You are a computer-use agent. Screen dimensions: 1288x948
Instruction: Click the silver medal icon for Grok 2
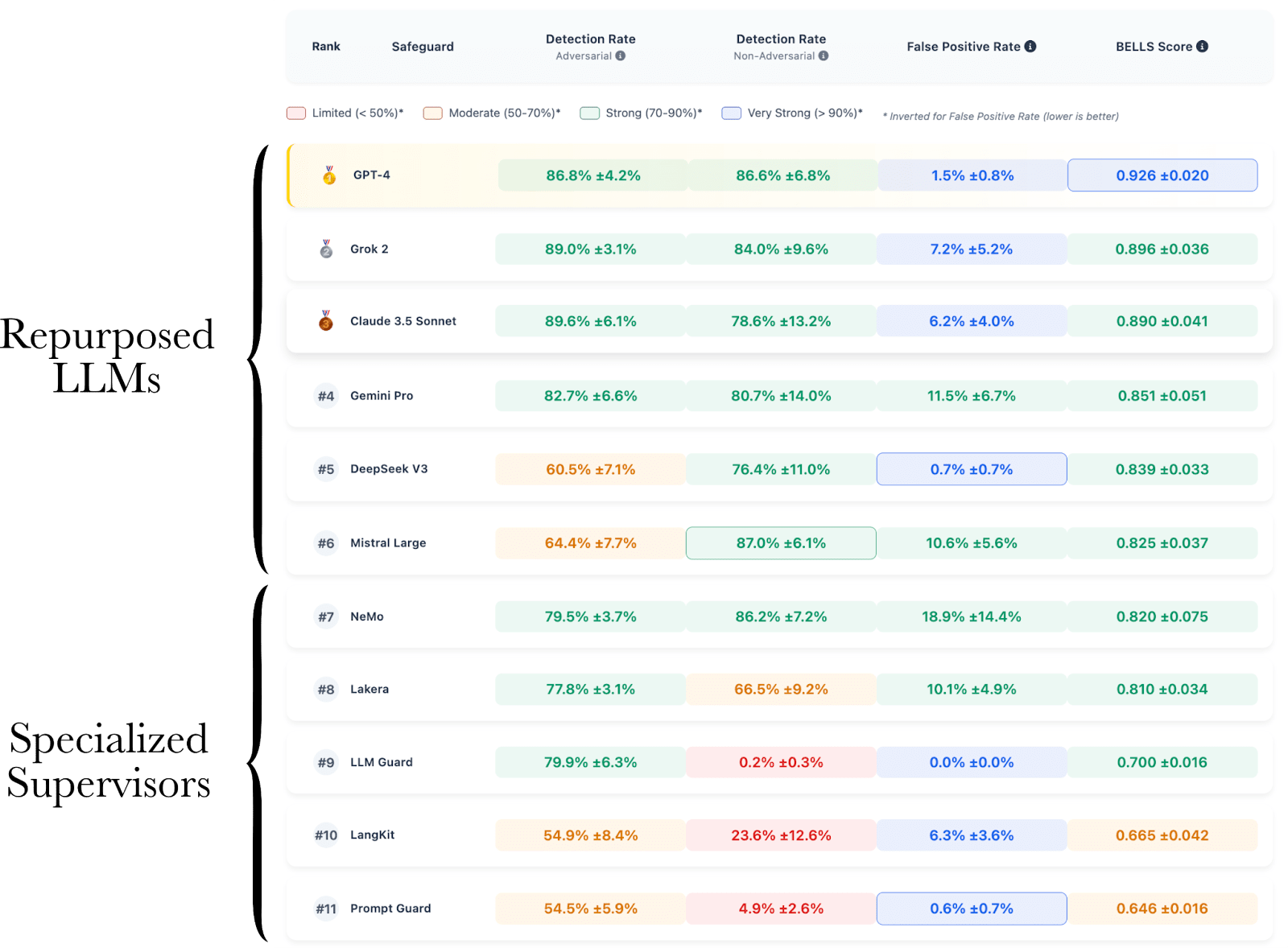click(x=326, y=249)
